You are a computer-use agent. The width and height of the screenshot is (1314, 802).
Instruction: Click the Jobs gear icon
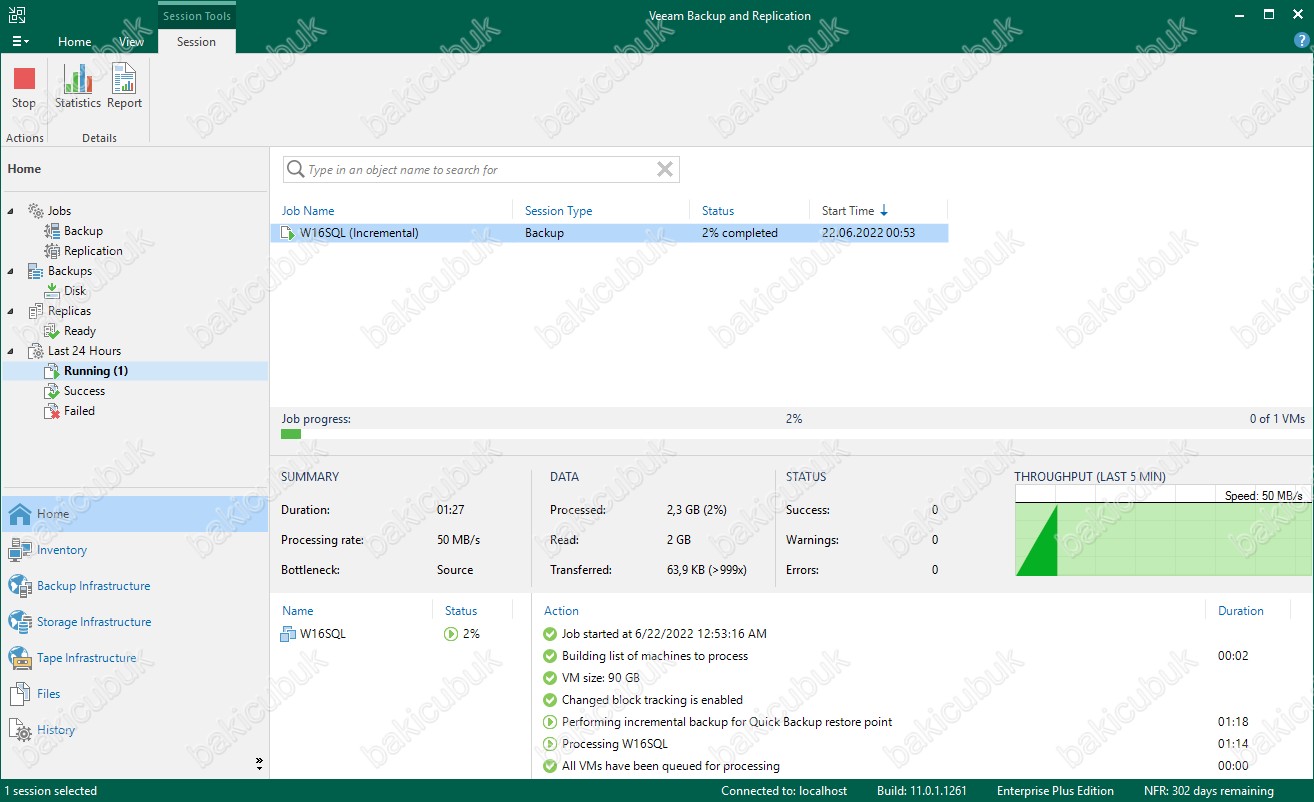[35, 211]
